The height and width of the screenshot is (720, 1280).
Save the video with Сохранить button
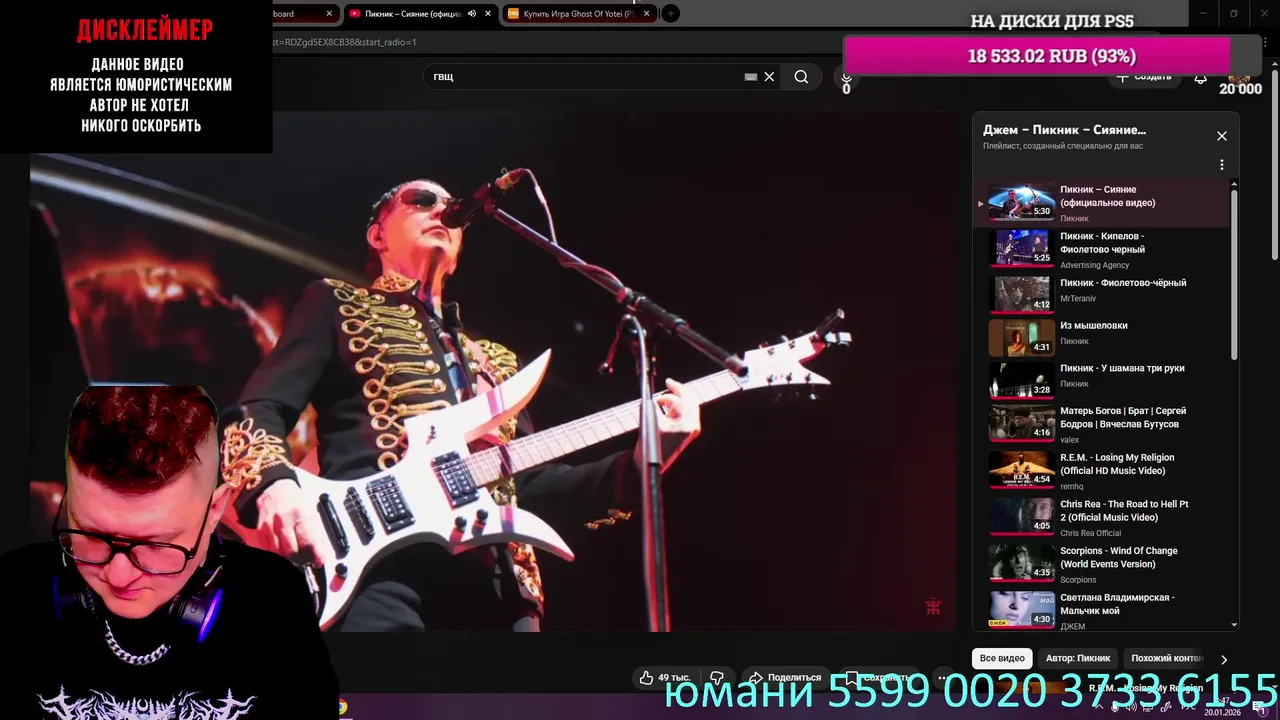tap(878, 677)
